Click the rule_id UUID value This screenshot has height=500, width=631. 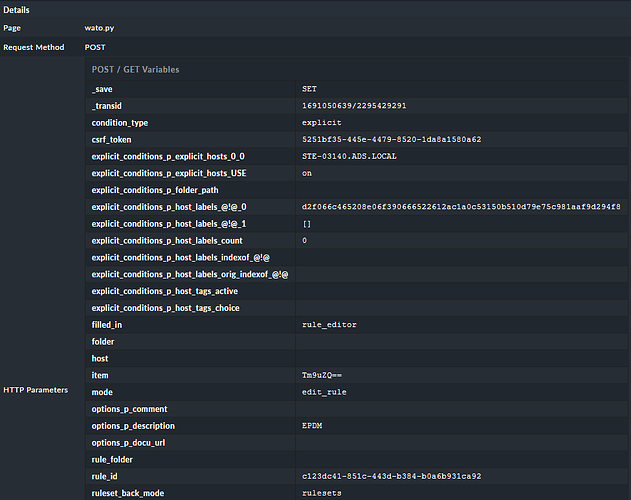[391, 476]
